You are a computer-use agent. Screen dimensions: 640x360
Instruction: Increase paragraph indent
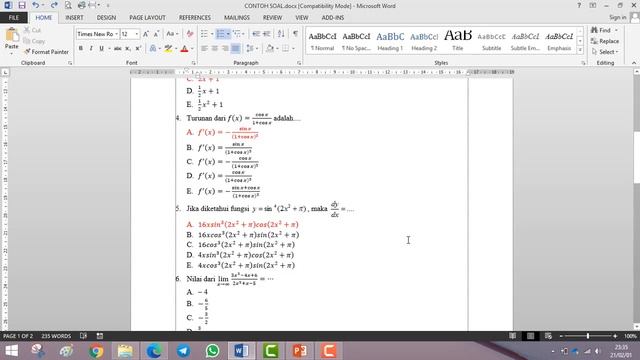(x=267, y=34)
